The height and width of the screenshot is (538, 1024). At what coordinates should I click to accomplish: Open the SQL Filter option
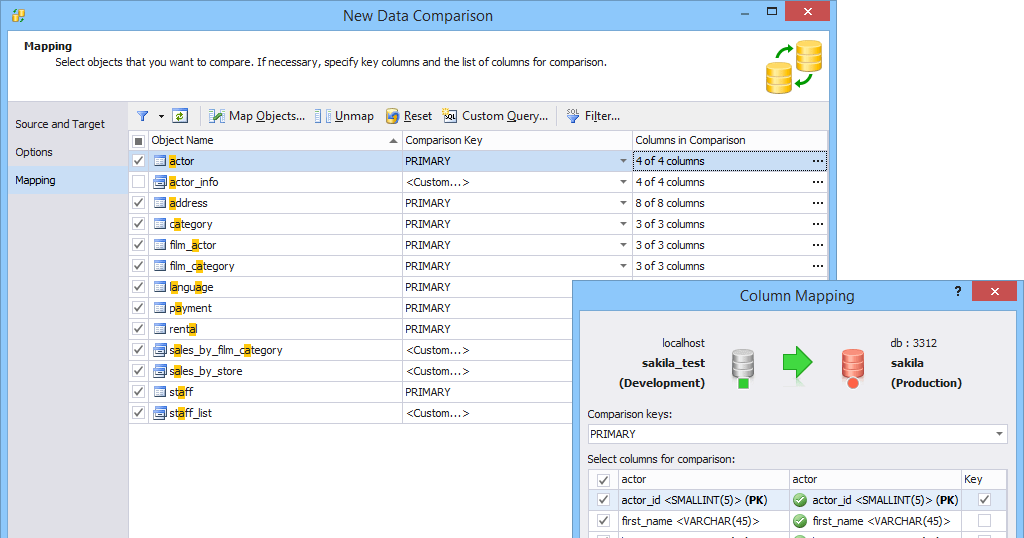pyautogui.click(x=593, y=116)
